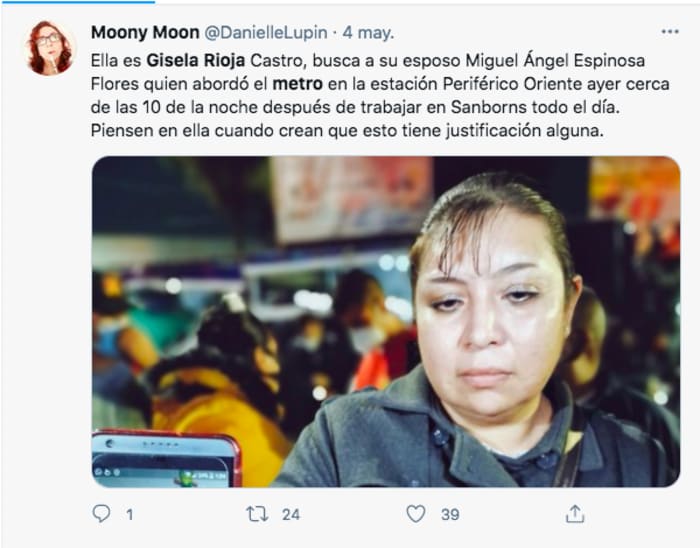Image resolution: width=700 pixels, height=548 pixels.
Task: Enlarge the attached photo of the woman
Action: [x=386, y=321]
